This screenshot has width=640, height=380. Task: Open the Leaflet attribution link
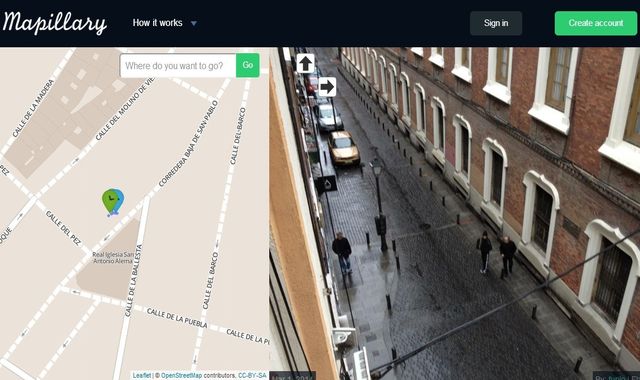click(142, 376)
